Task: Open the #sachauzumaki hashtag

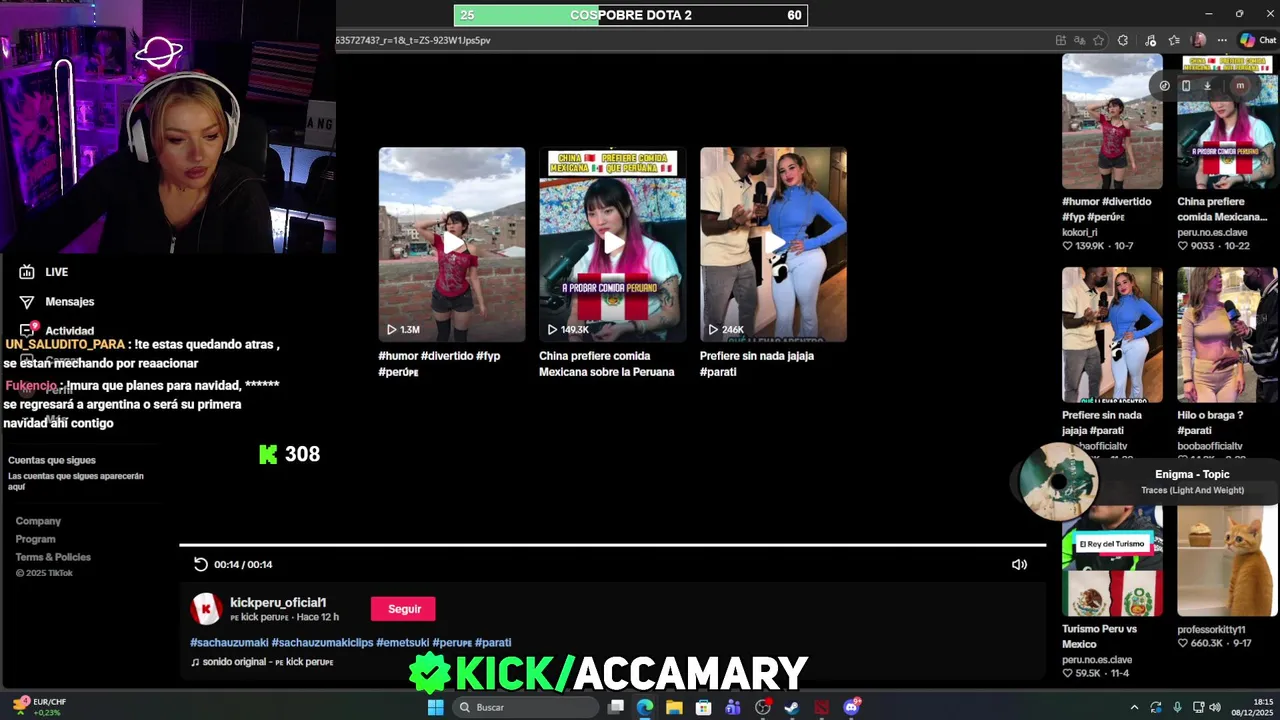Action: point(229,642)
